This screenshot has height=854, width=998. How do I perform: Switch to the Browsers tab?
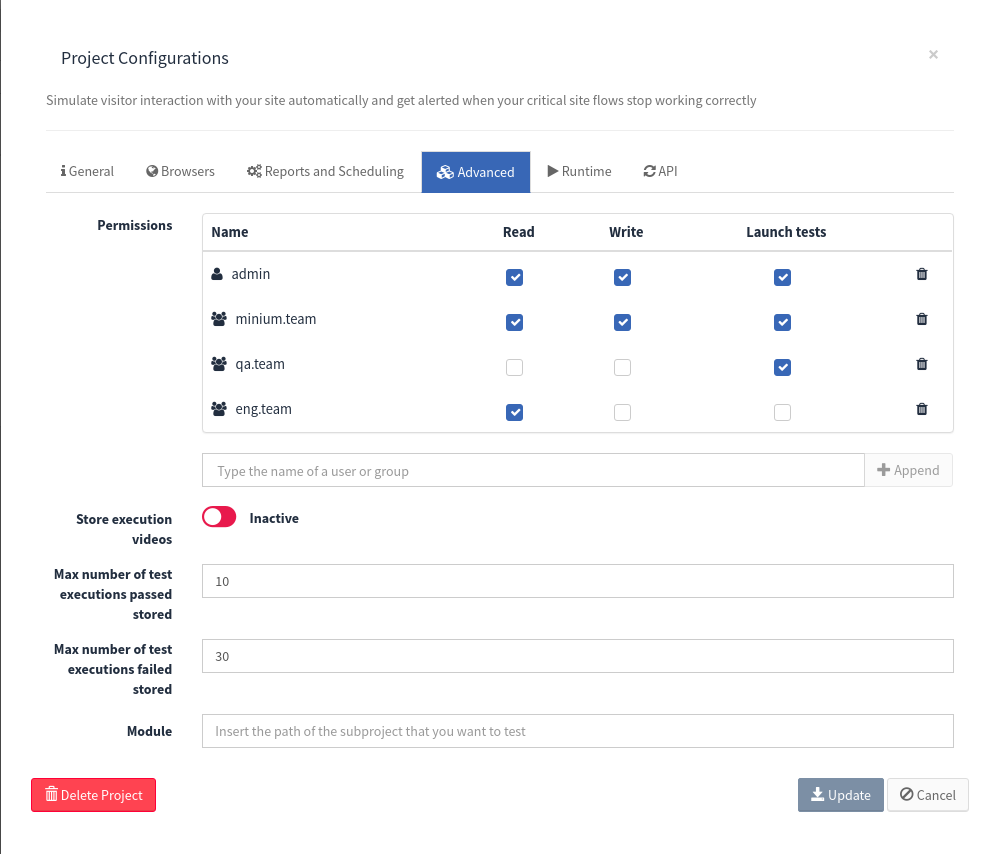(x=180, y=171)
